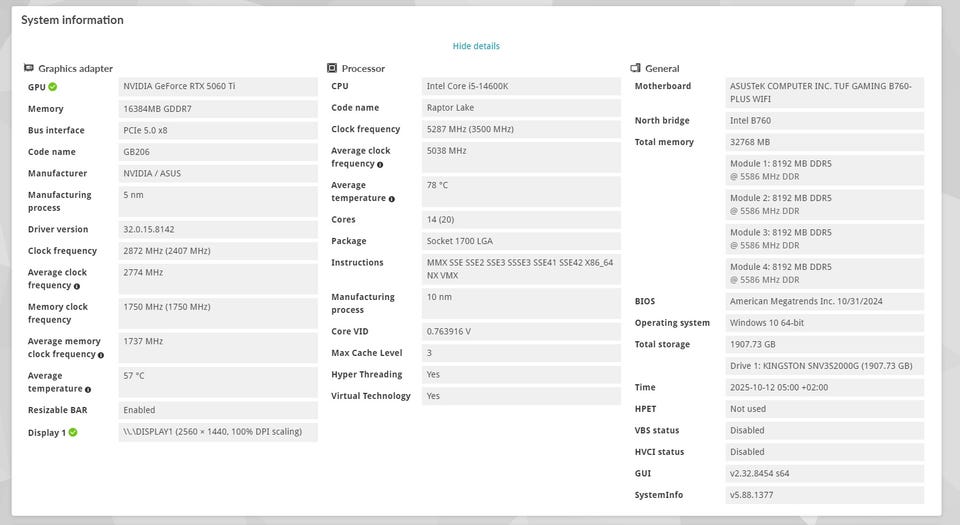
Task: Select the 16384MB GDDR7 memory value
Action: pos(218,108)
